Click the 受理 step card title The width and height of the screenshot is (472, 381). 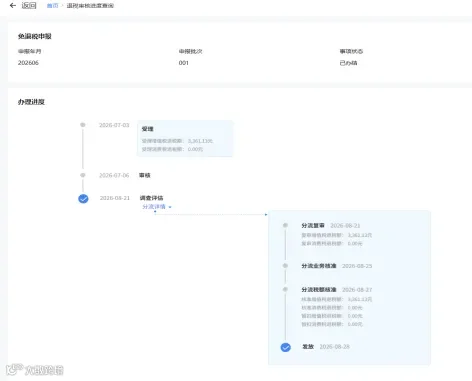(147, 129)
